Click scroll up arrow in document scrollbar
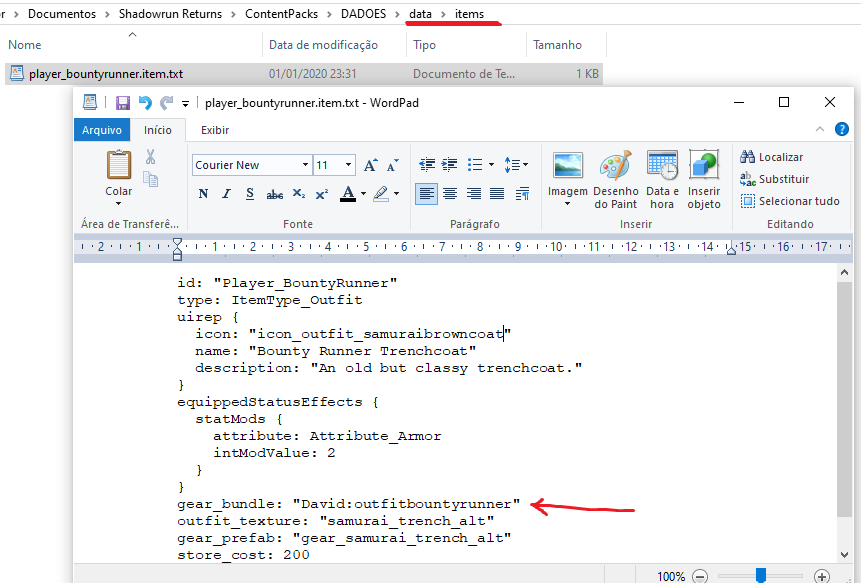Screen dimensions: 861x583 [844, 273]
